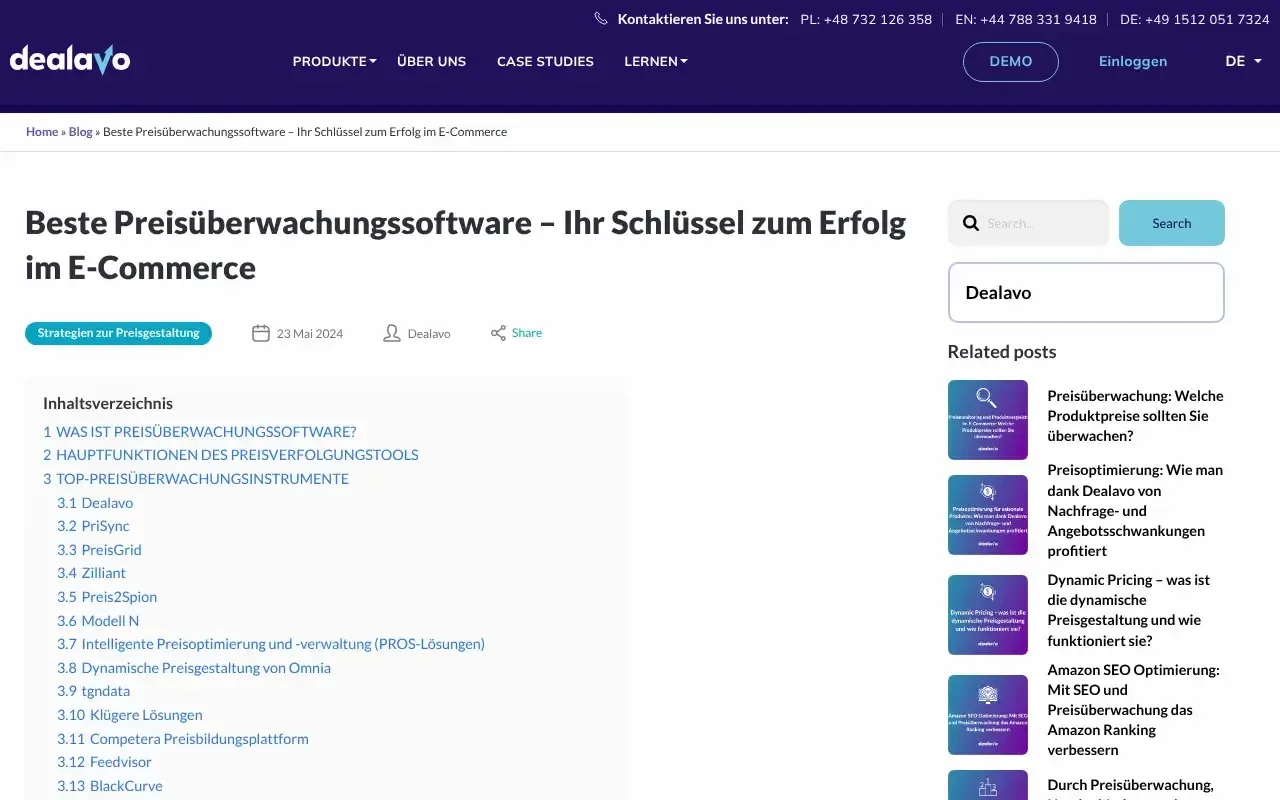Click the calendar icon beside the publication date

(x=261, y=332)
